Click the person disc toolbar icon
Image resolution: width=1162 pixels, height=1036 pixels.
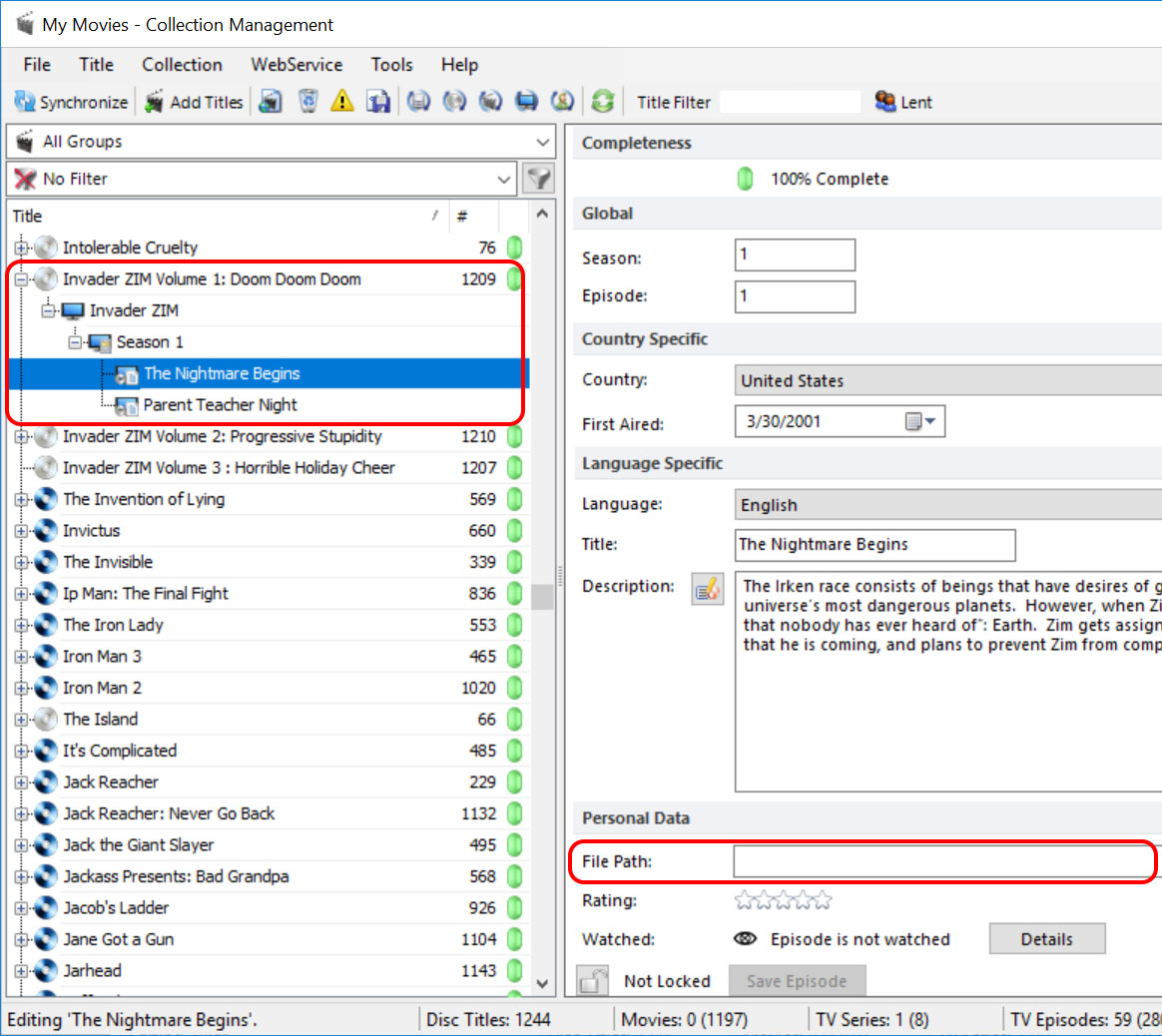pyautogui.click(x=562, y=102)
